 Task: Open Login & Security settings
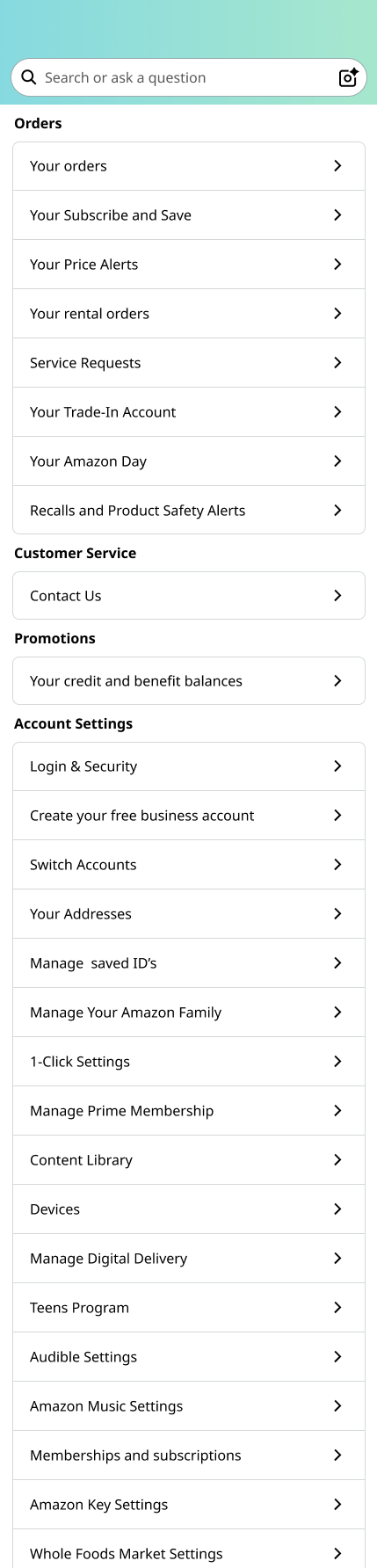(189, 766)
